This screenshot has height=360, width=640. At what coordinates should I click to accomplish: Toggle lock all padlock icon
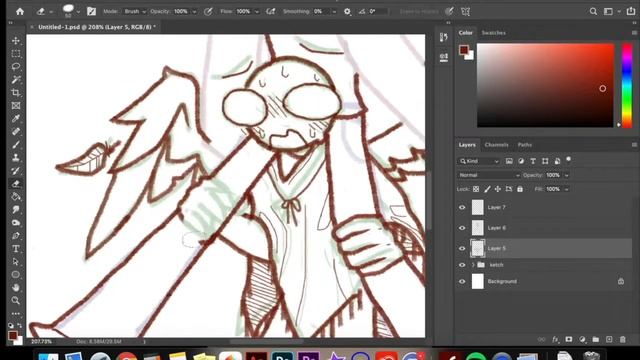point(520,189)
